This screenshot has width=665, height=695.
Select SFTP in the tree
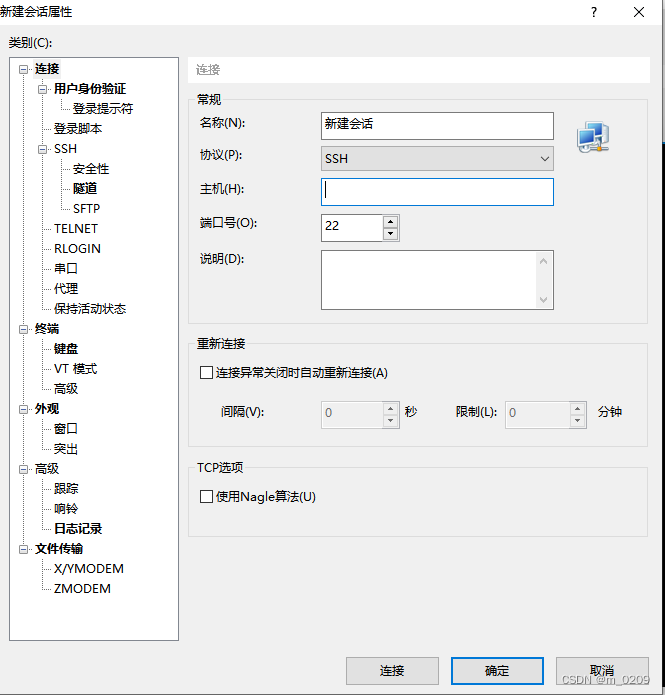pyautogui.click(x=86, y=208)
